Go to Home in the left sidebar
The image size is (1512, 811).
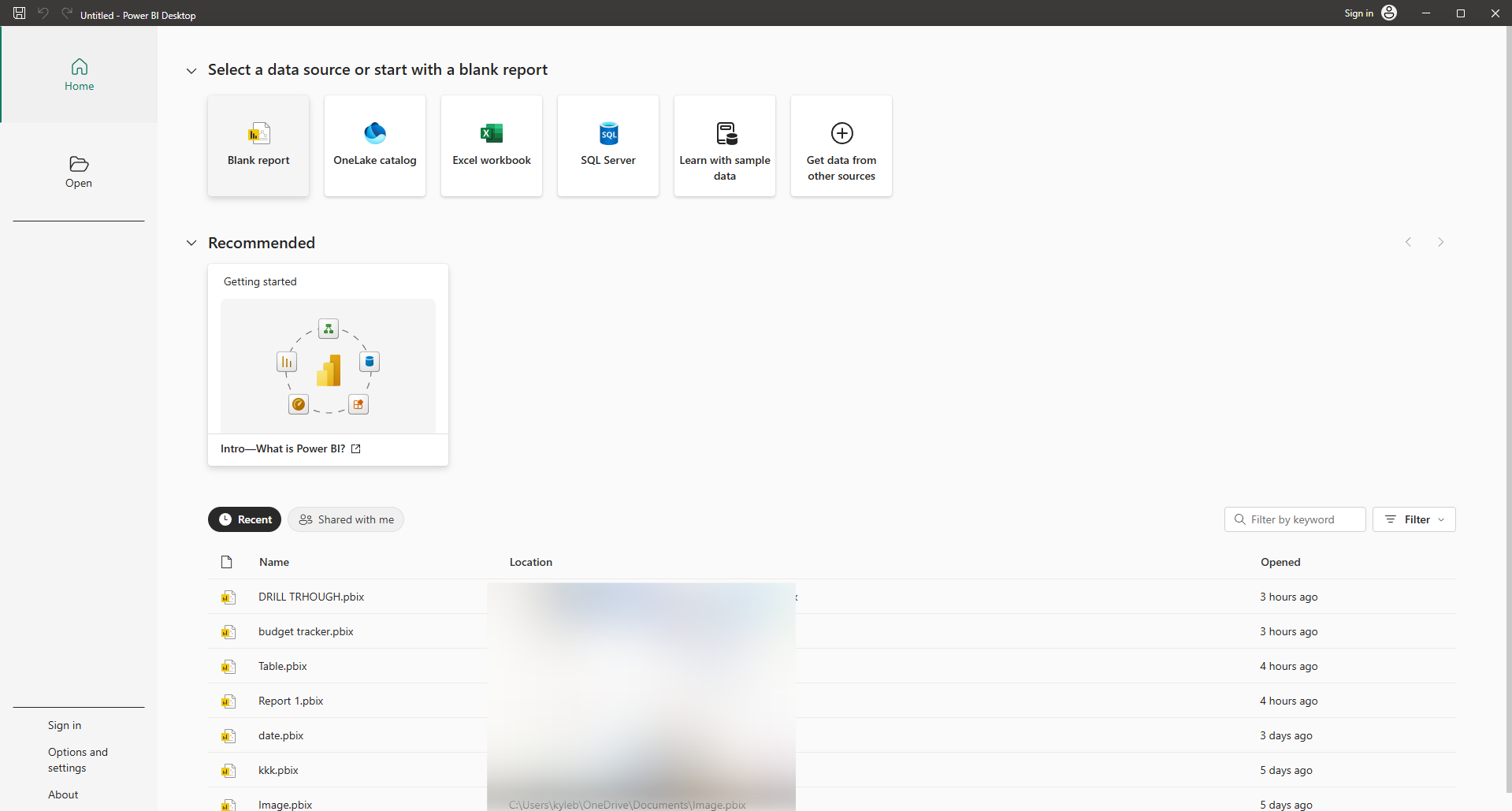(79, 75)
